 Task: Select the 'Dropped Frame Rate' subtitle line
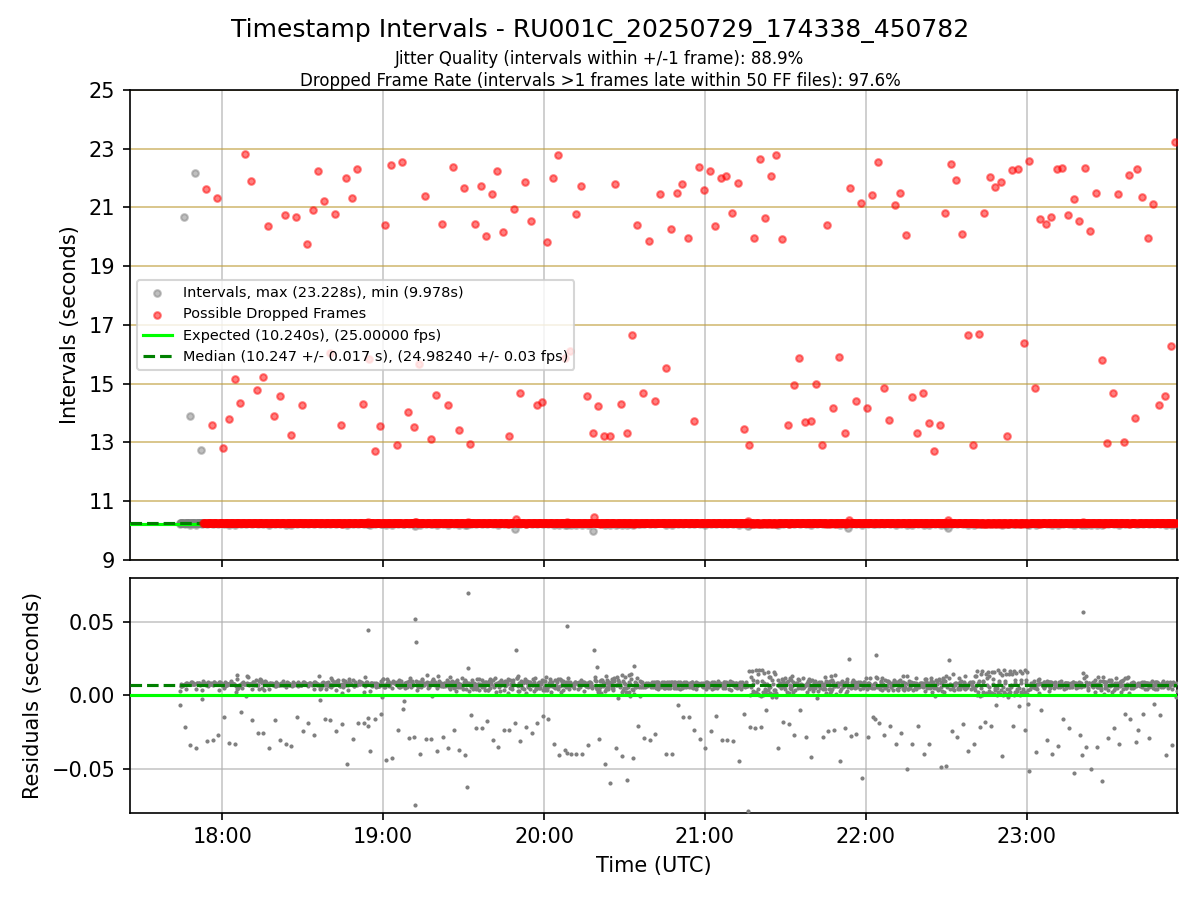click(x=600, y=80)
